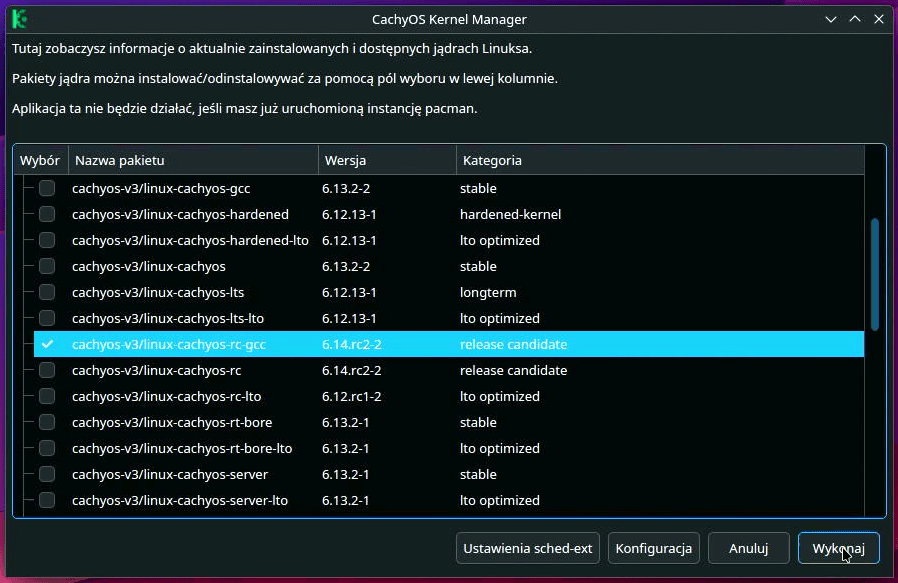Check the cachyos-v3/linux-cachyos-rc box
The width and height of the screenshot is (898, 583).
(47, 371)
